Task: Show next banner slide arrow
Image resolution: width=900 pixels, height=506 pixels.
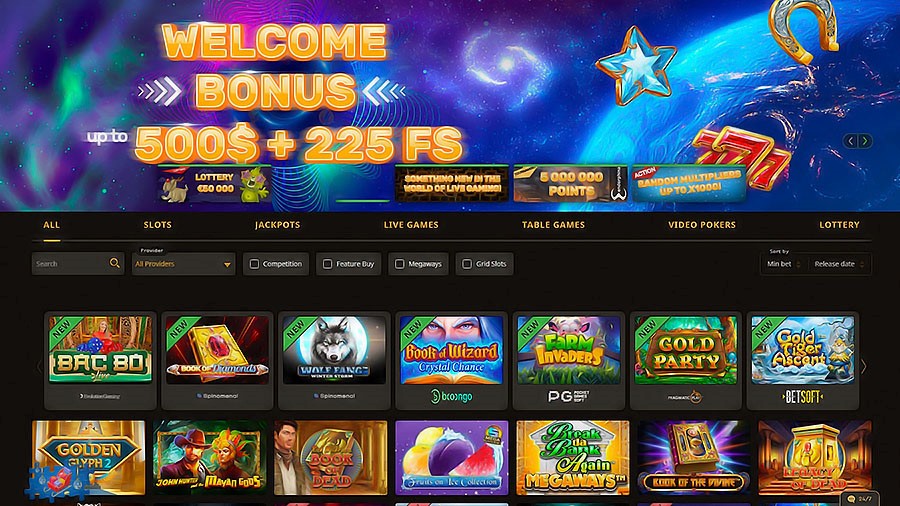Action: coord(865,141)
